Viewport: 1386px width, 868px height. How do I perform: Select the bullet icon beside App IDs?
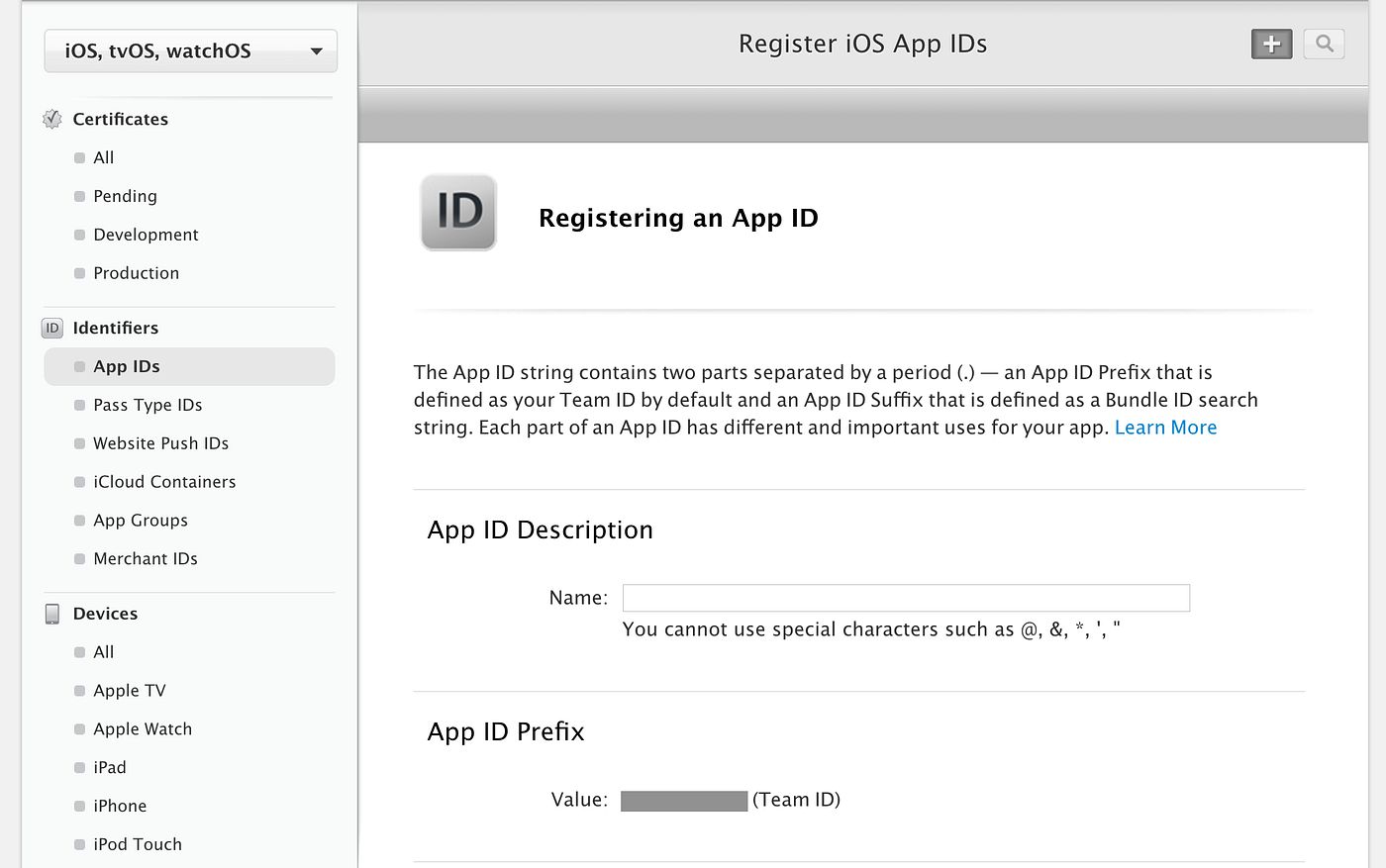79,365
